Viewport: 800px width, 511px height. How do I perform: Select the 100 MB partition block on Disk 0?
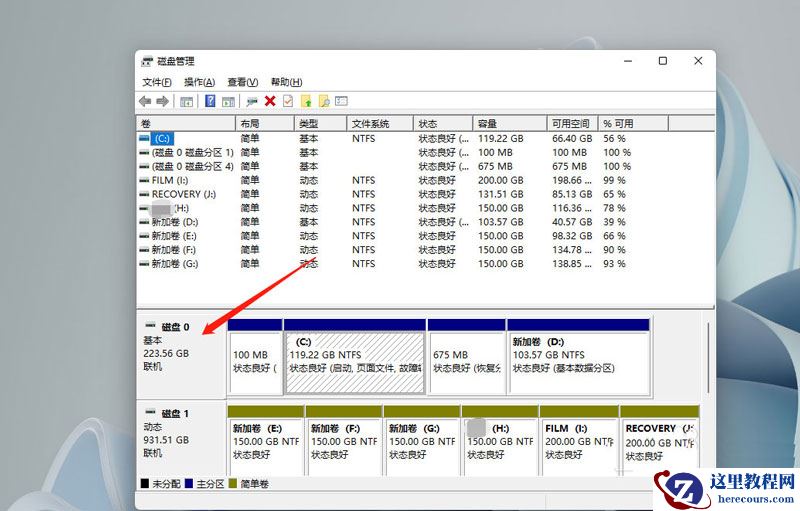[255, 356]
